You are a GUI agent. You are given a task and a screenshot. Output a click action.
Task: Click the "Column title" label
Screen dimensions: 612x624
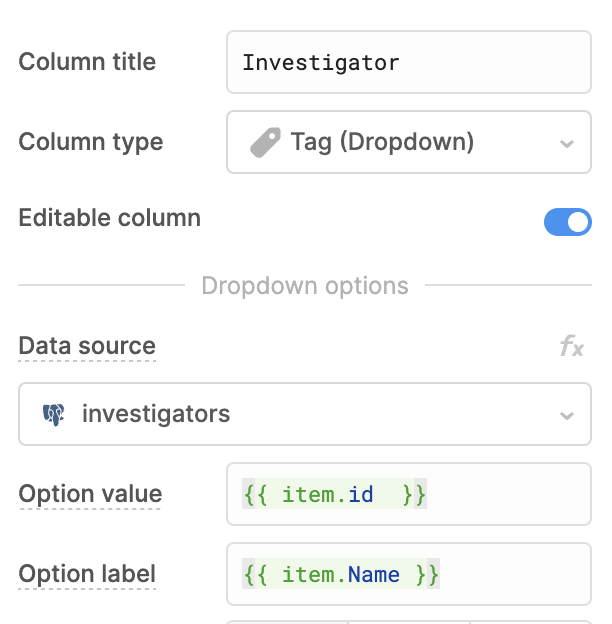click(x=87, y=62)
